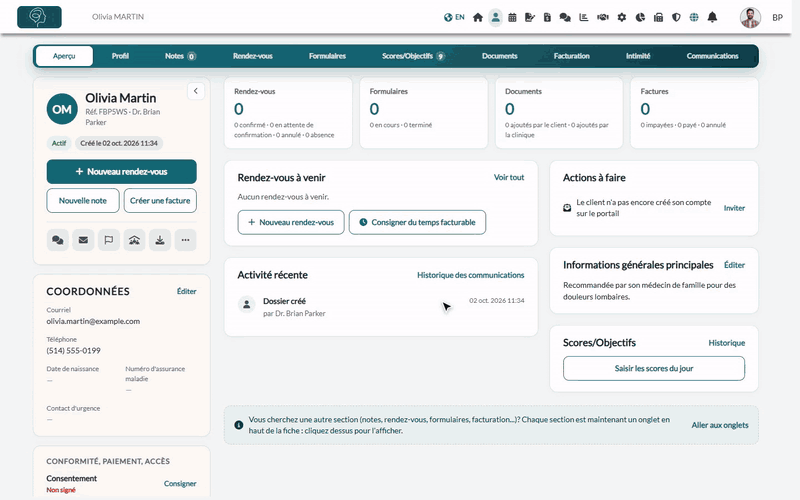Viewport: 800px width, 500px height.
Task: Open the Facturation tab
Action: pos(571,56)
